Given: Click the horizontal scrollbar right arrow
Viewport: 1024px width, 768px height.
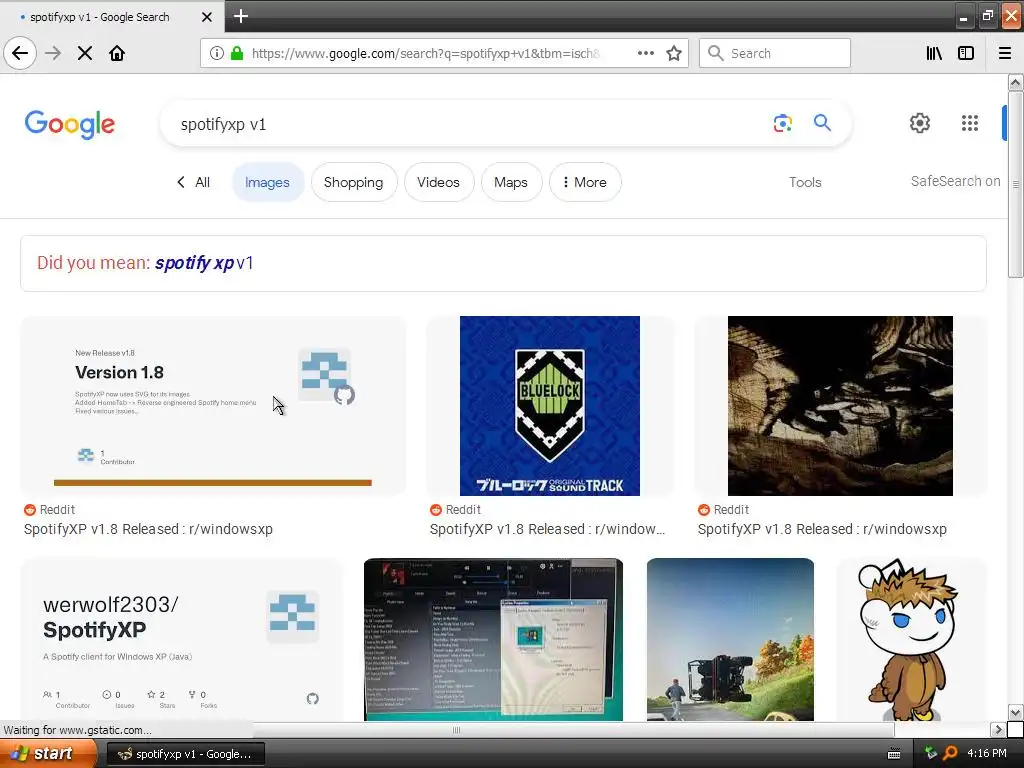Looking at the screenshot, I should (x=997, y=729).
